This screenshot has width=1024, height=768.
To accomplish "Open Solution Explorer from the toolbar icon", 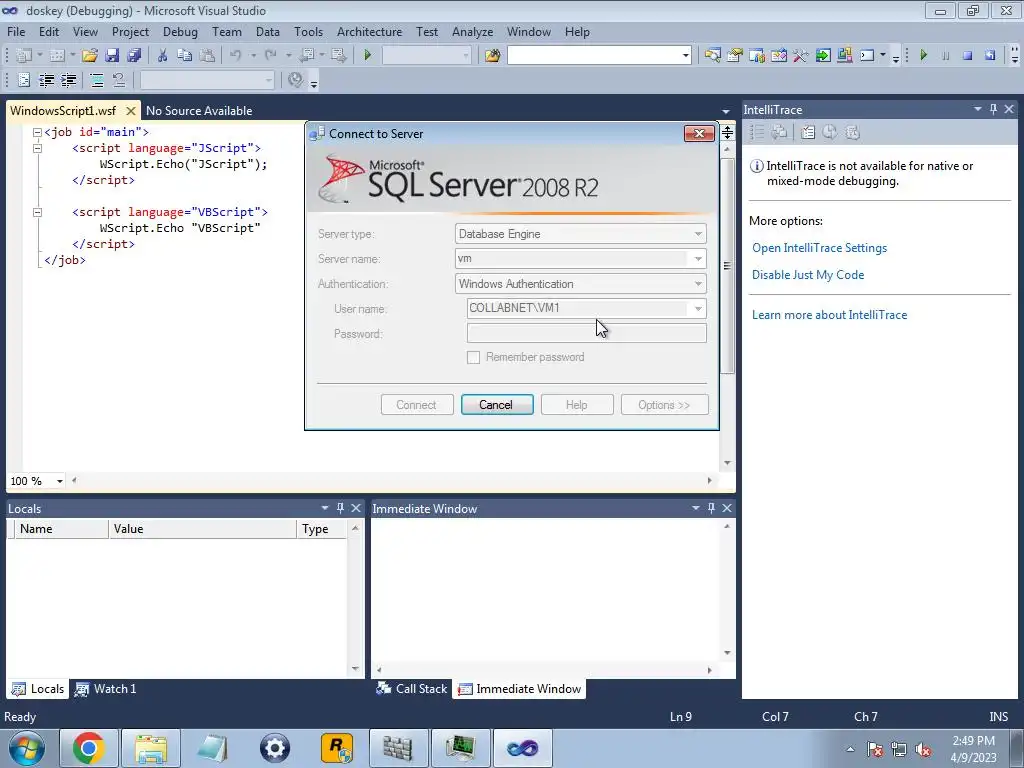I will click(x=712, y=56).
